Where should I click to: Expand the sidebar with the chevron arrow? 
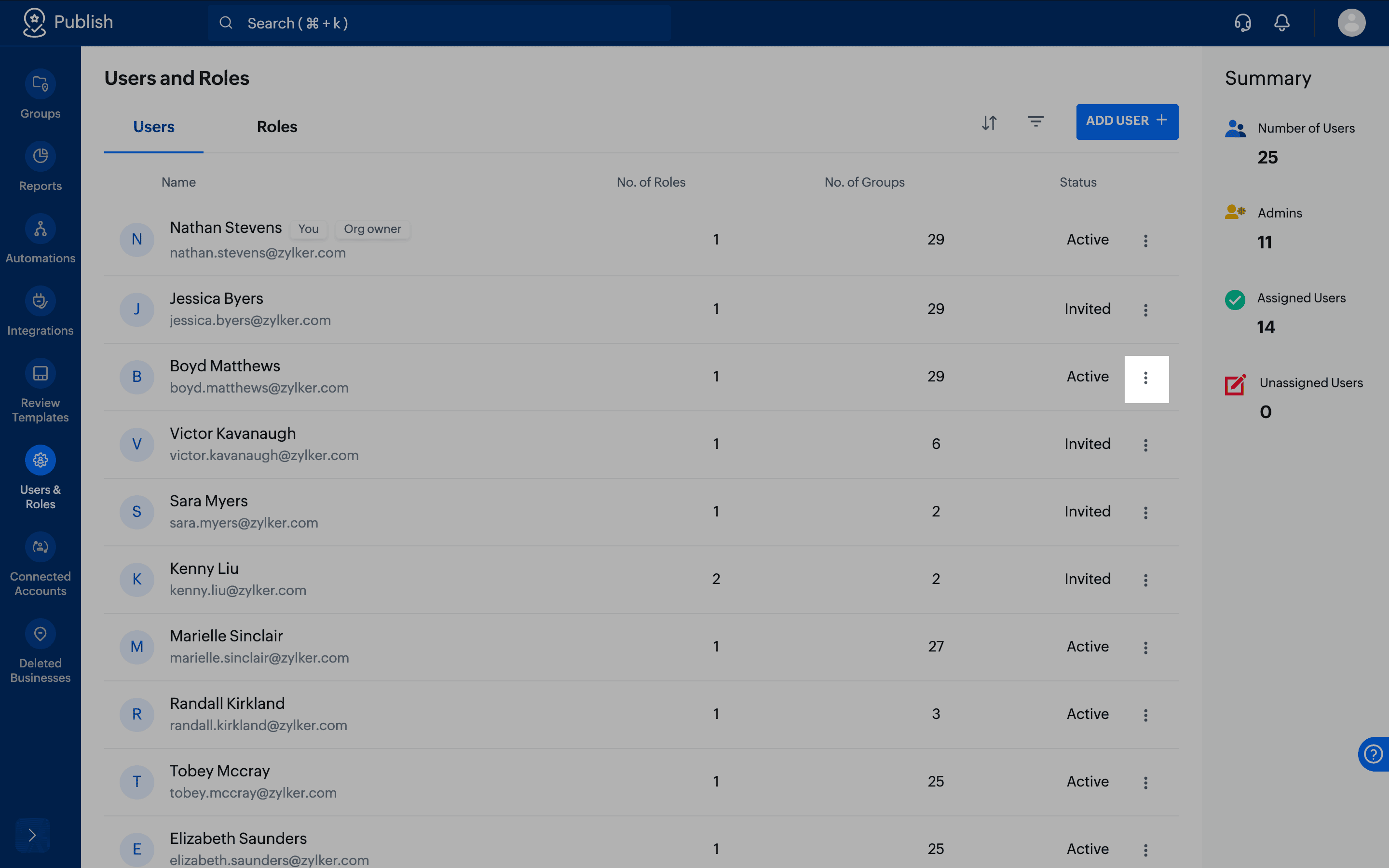[32, 835]
